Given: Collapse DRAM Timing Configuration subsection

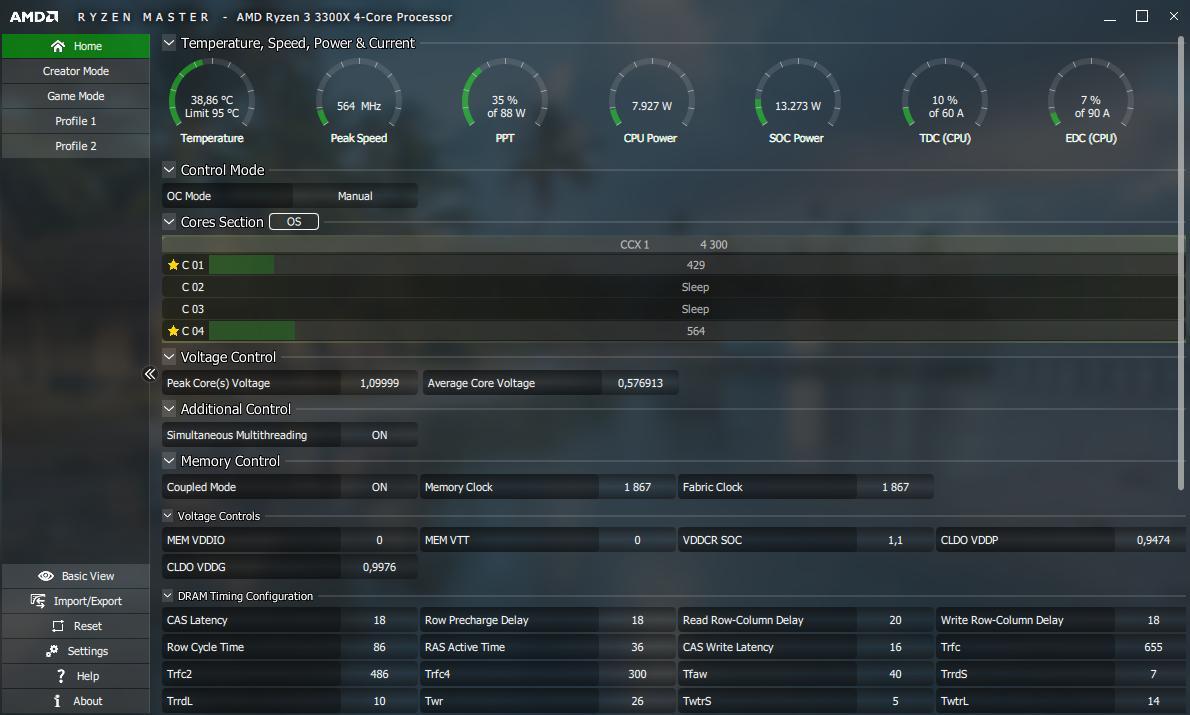Looking at the screenshot, I should click(x=168, y=596).
